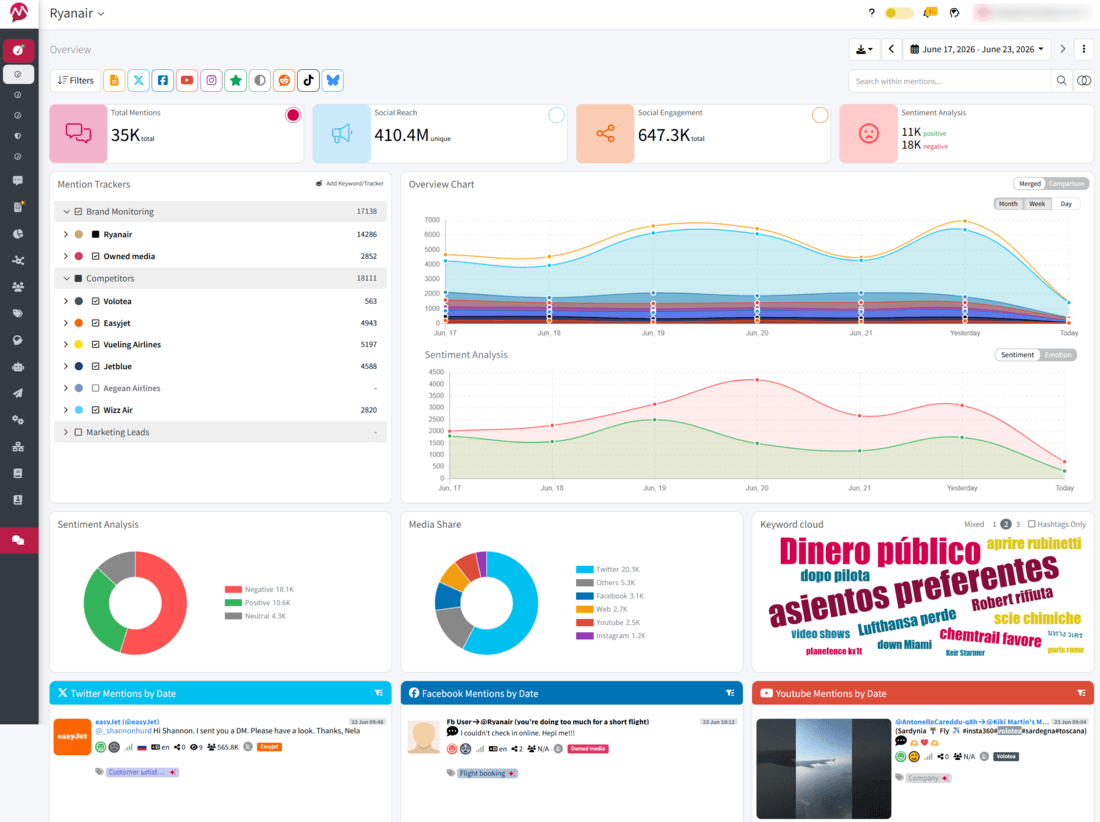Switch Overview Chart to Comparison
This screenshot has height=822, width=1100.
(x=1066, y=184)
